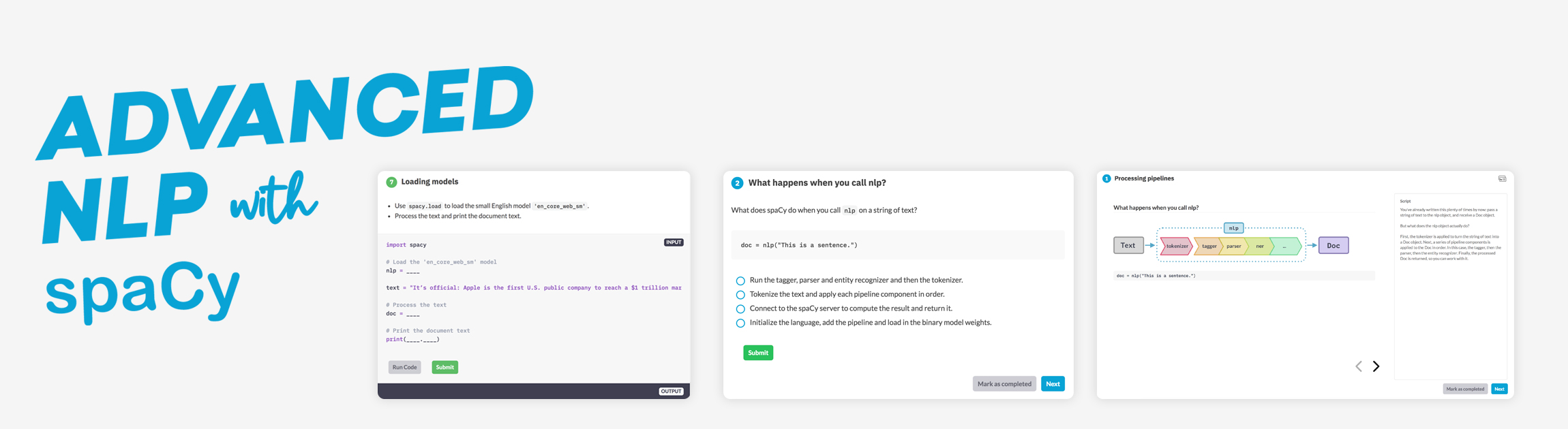This screenshot has height=429, width=1568.
Task: Click the Doc box in the diagram
Action: coord(1333,244)
